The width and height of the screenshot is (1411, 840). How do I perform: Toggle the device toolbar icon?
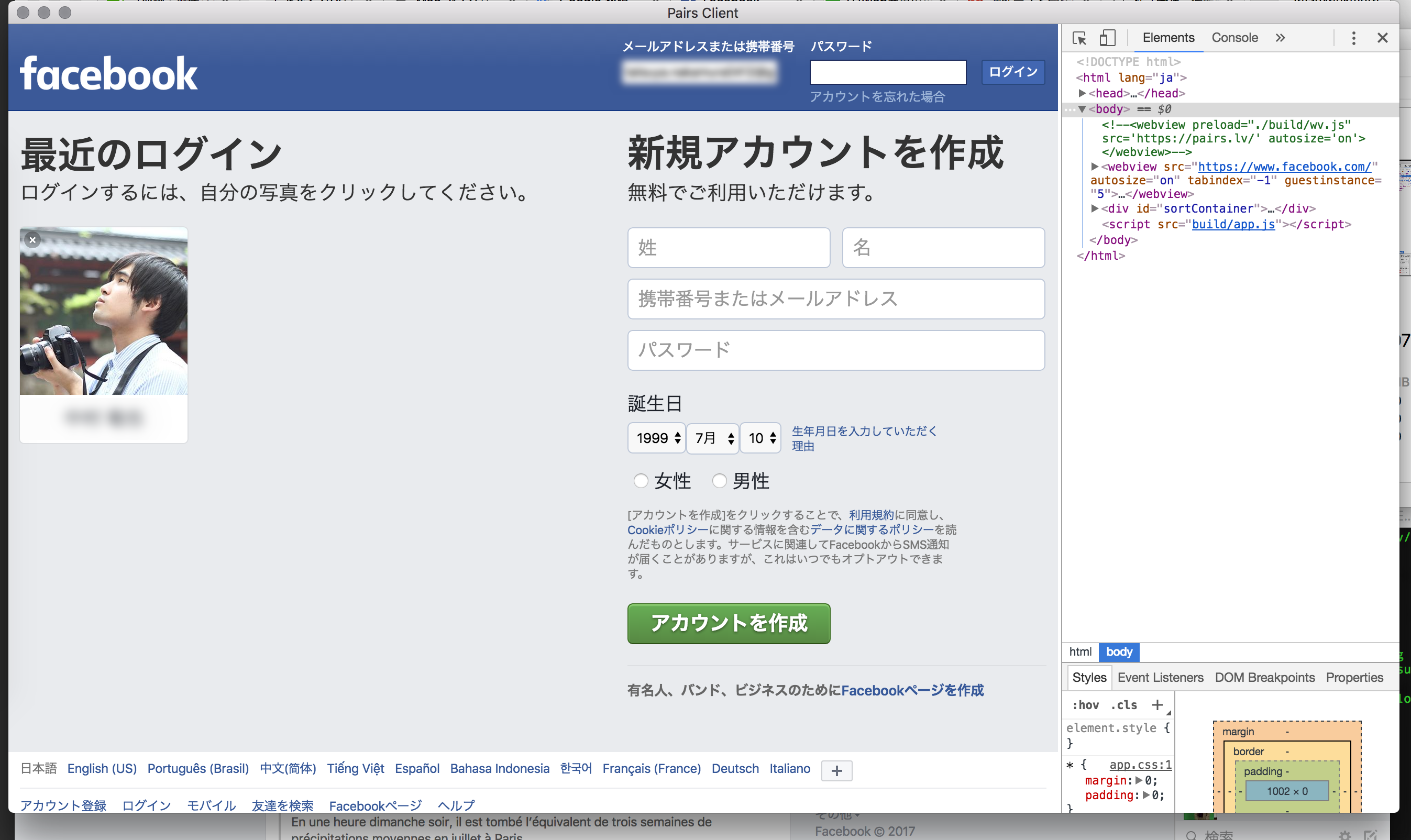[1107, 38]
